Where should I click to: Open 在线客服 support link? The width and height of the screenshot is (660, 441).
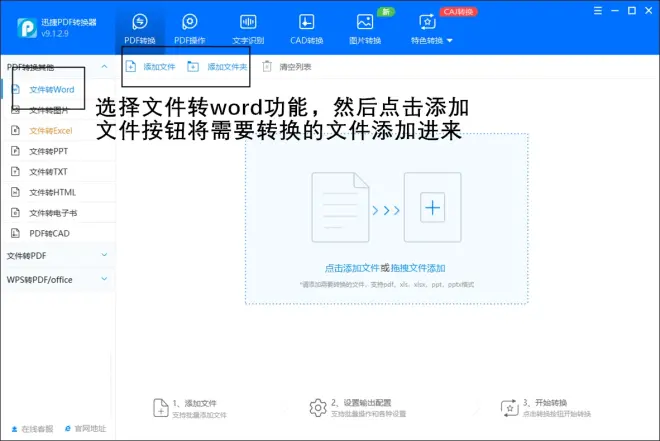click(32, 429)
